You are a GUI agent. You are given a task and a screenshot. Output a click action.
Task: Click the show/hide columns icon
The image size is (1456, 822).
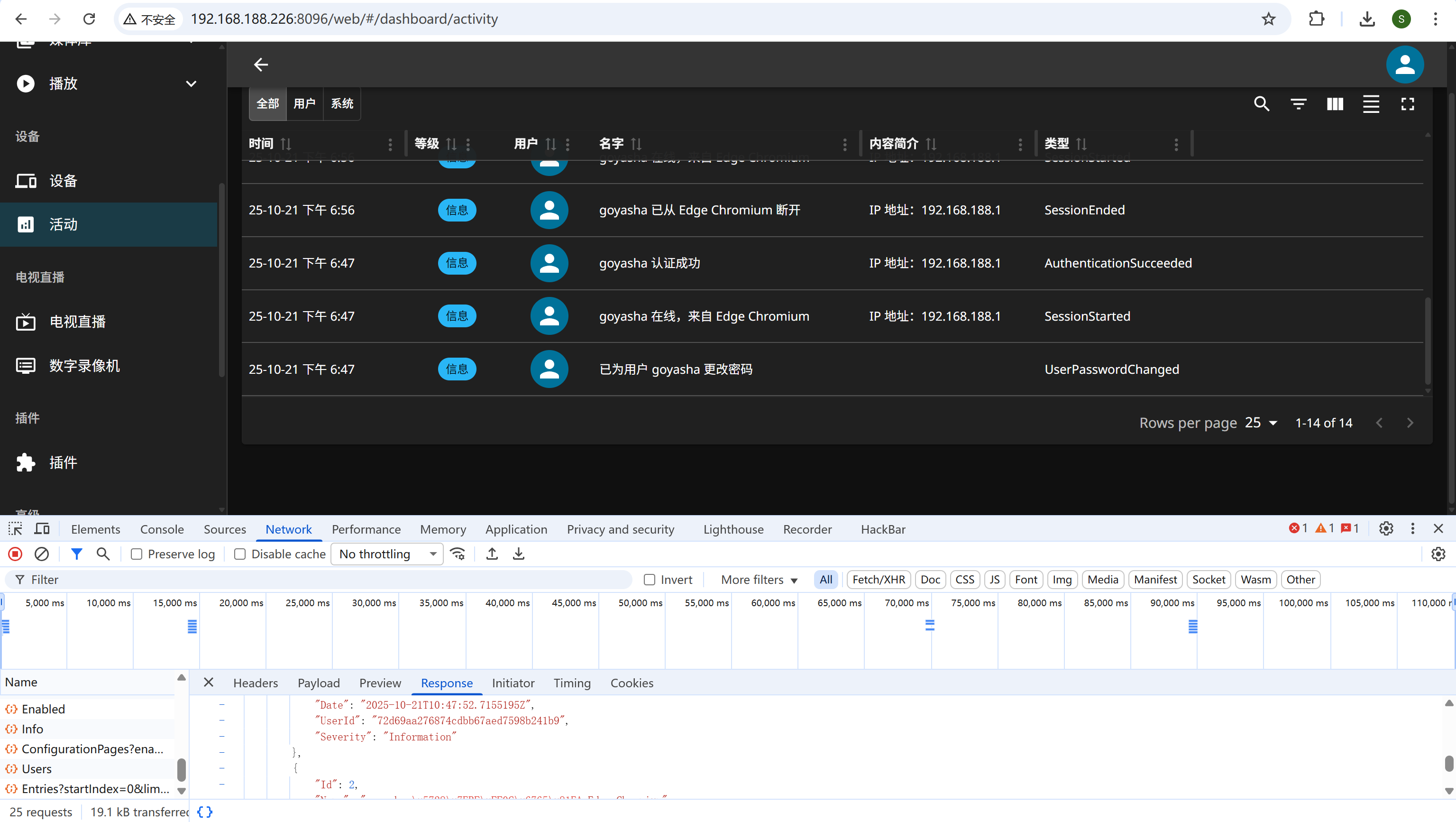1335,104
